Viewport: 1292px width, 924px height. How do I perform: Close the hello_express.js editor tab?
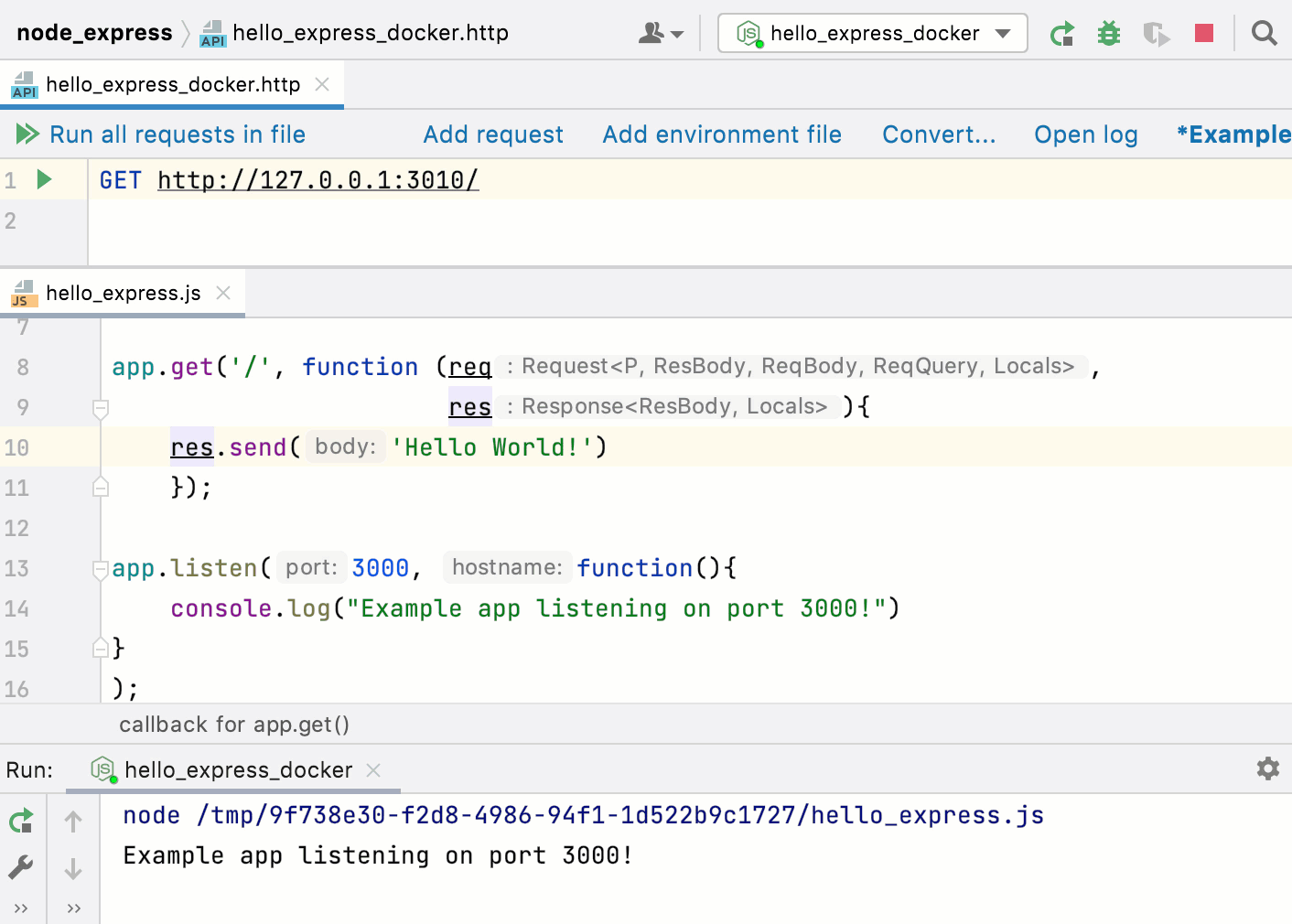tap(222, 293)
